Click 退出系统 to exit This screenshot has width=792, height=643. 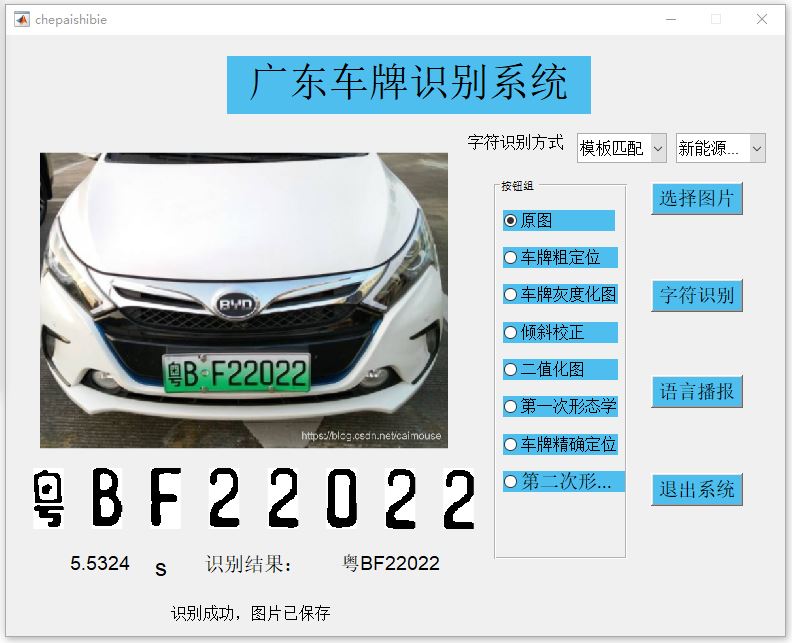click(x=697, y=489)
